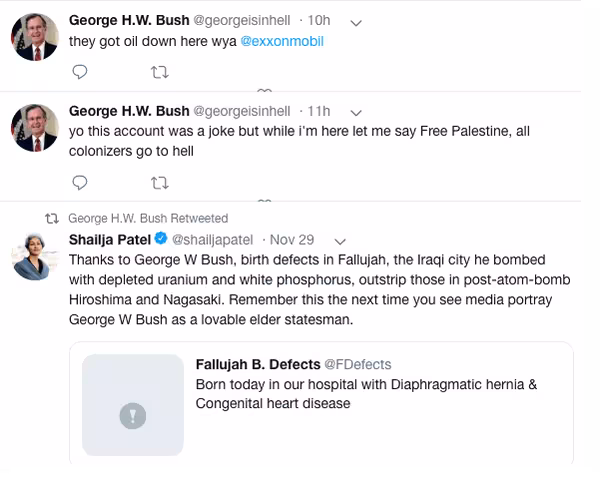Click the unavailable media warning icon
Image resolution: width=600 pixels, height=488 pixels.
(133, 416)
